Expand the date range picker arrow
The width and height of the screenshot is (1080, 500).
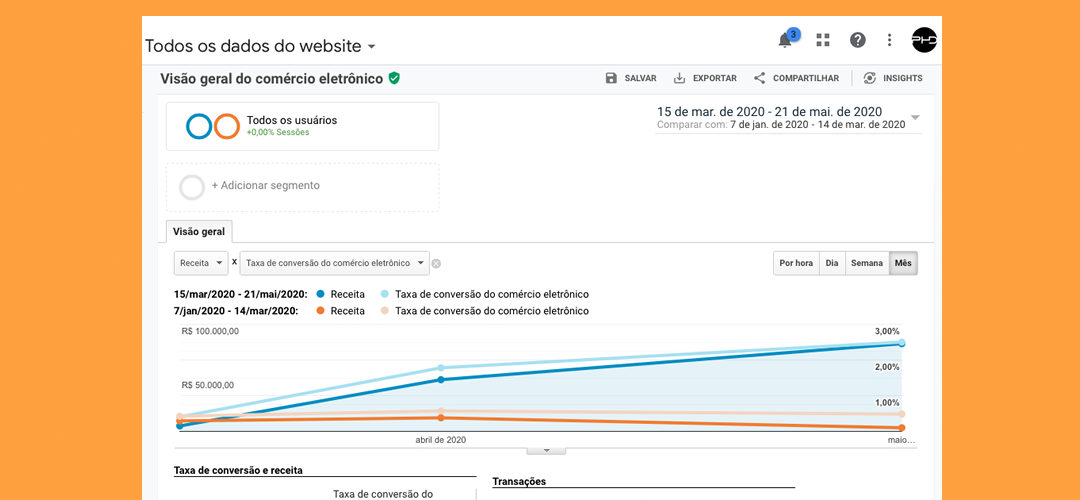(x=915, y=117)
